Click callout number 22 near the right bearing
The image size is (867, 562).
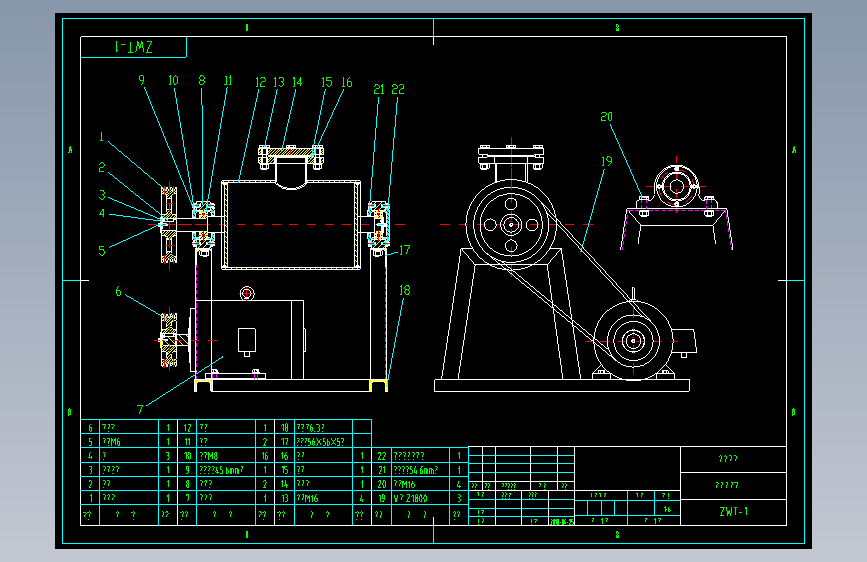(x=398, y=89)
